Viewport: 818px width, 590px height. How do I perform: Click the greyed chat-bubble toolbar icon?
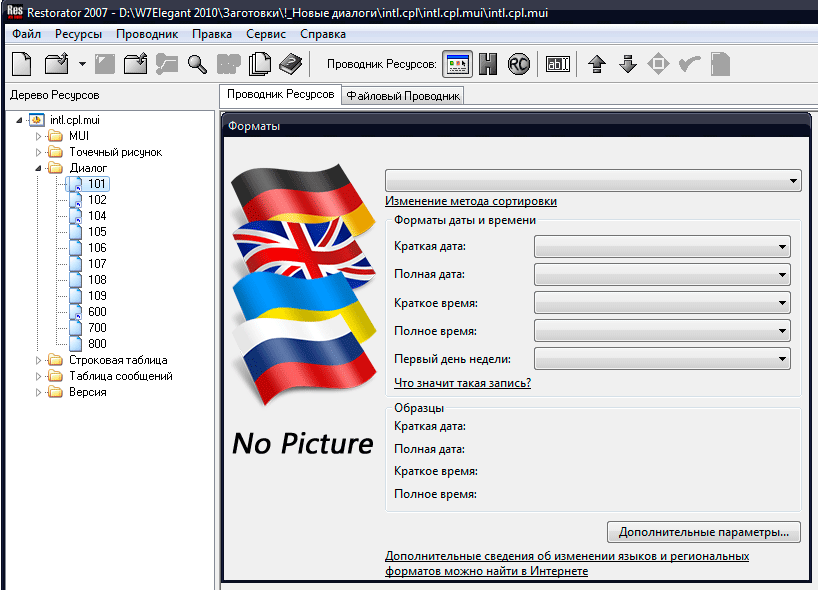click(x=166, y=64)
